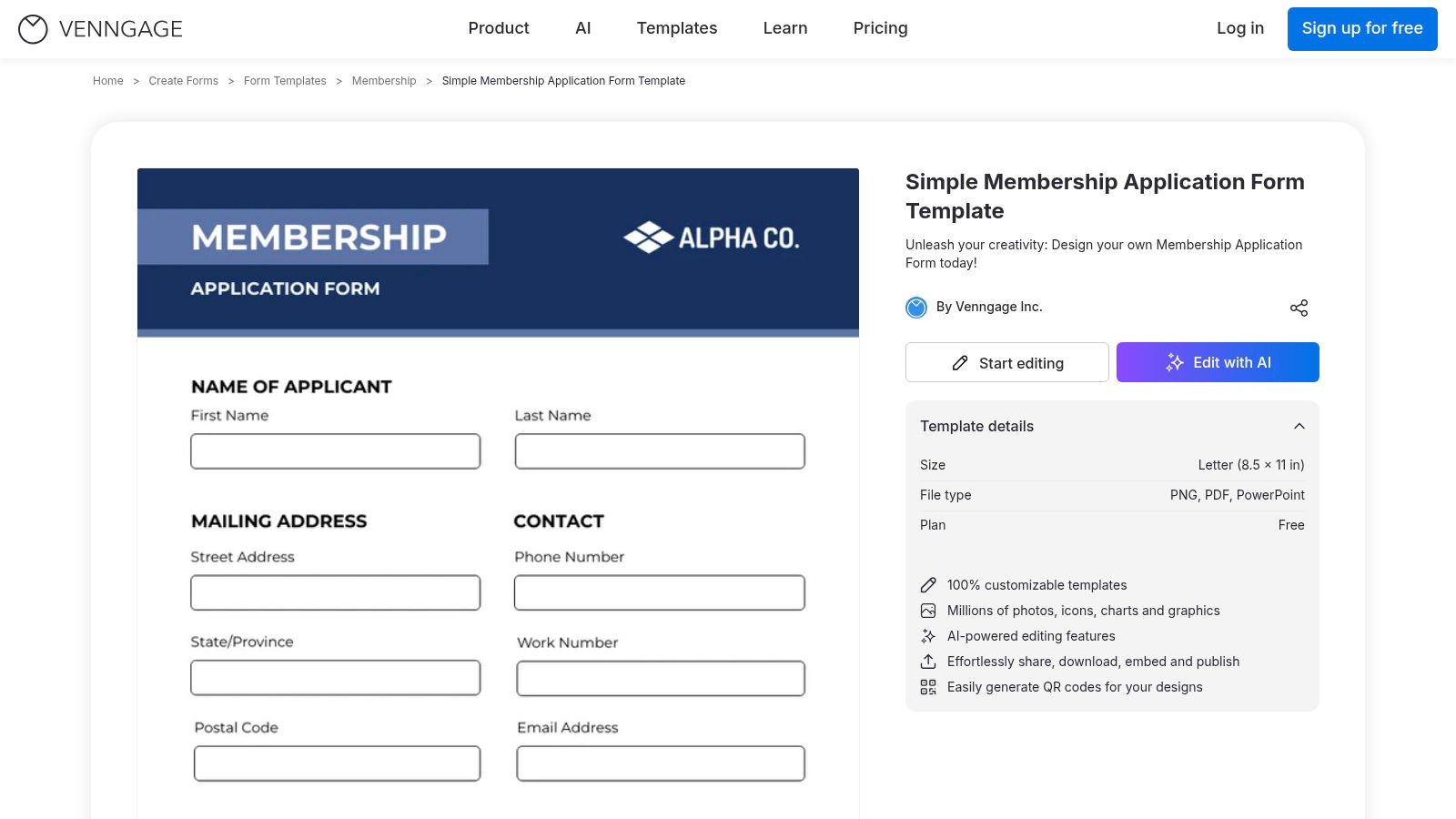The height and width of the screenshot is (819, 1456).
Task: Open the Product menu
Action: pos(499,28)
